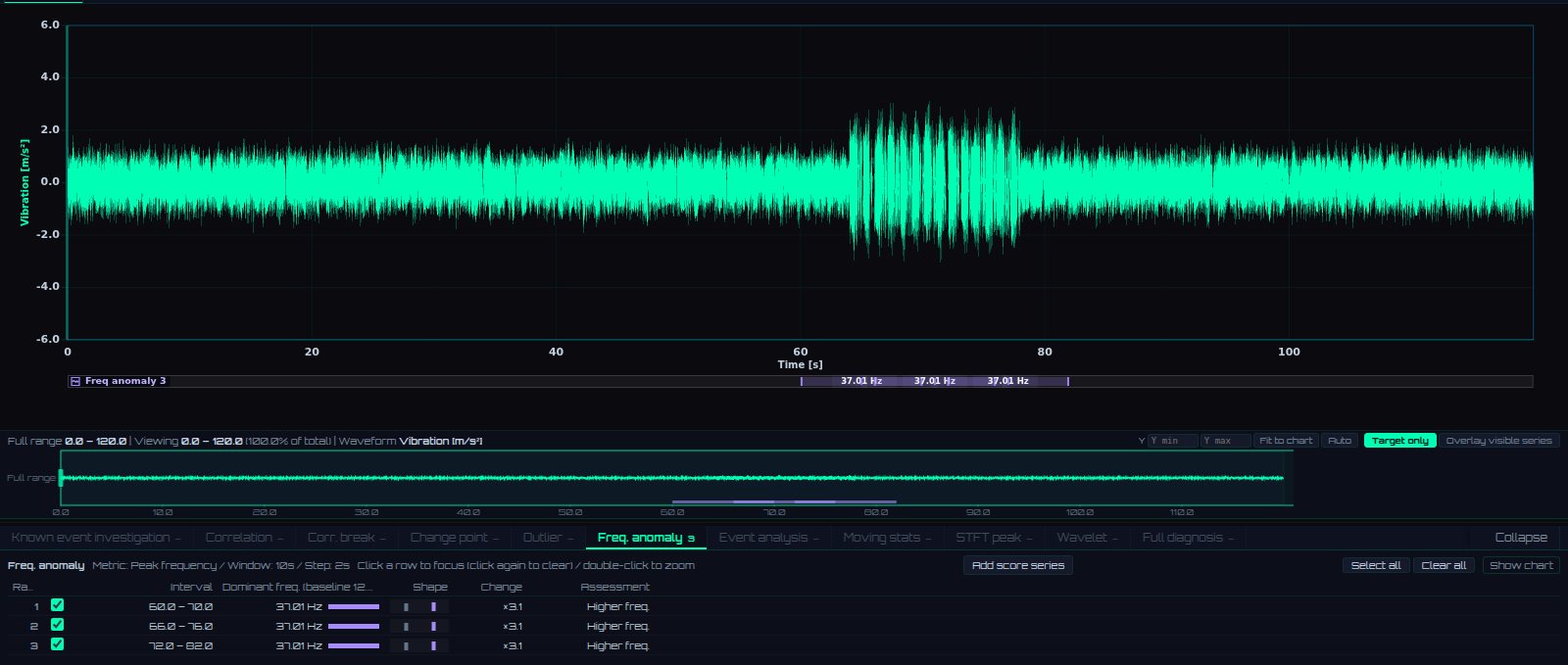Screen dimensions: 1568x665
Task: Click the Show chart button
Action: click(1521, 565)
